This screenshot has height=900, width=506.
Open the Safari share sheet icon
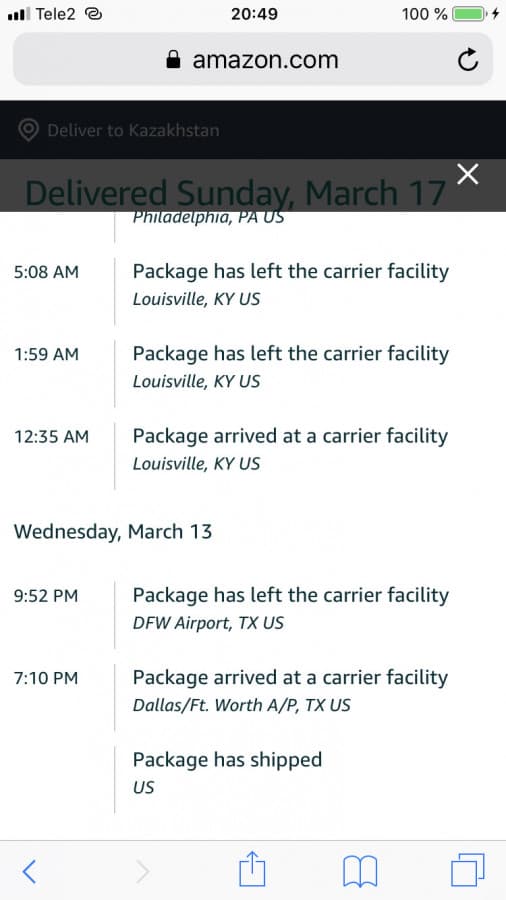click(252, 869)
